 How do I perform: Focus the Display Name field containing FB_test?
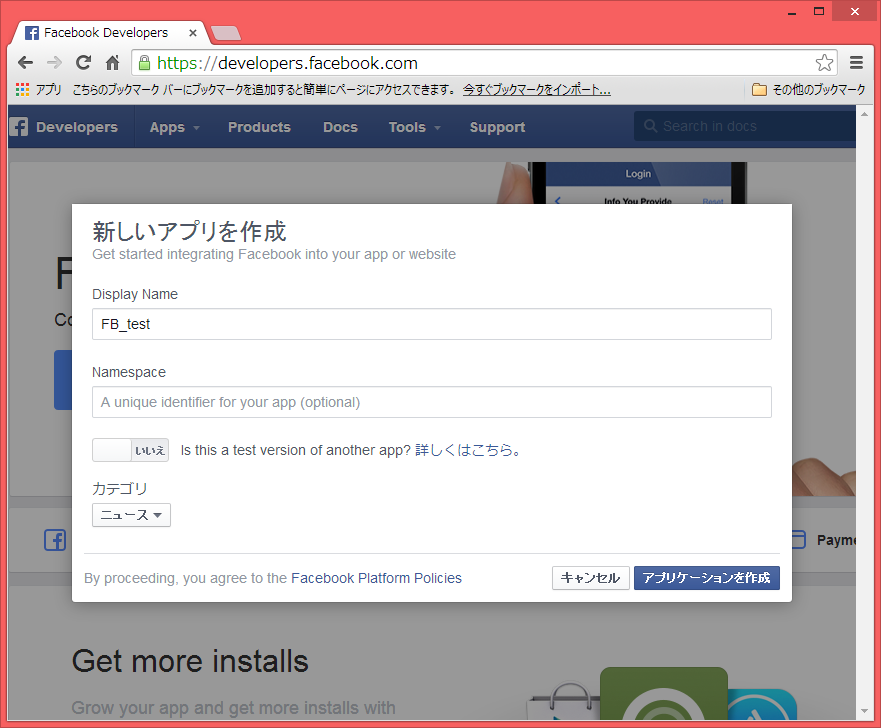[x=432, y=324]
